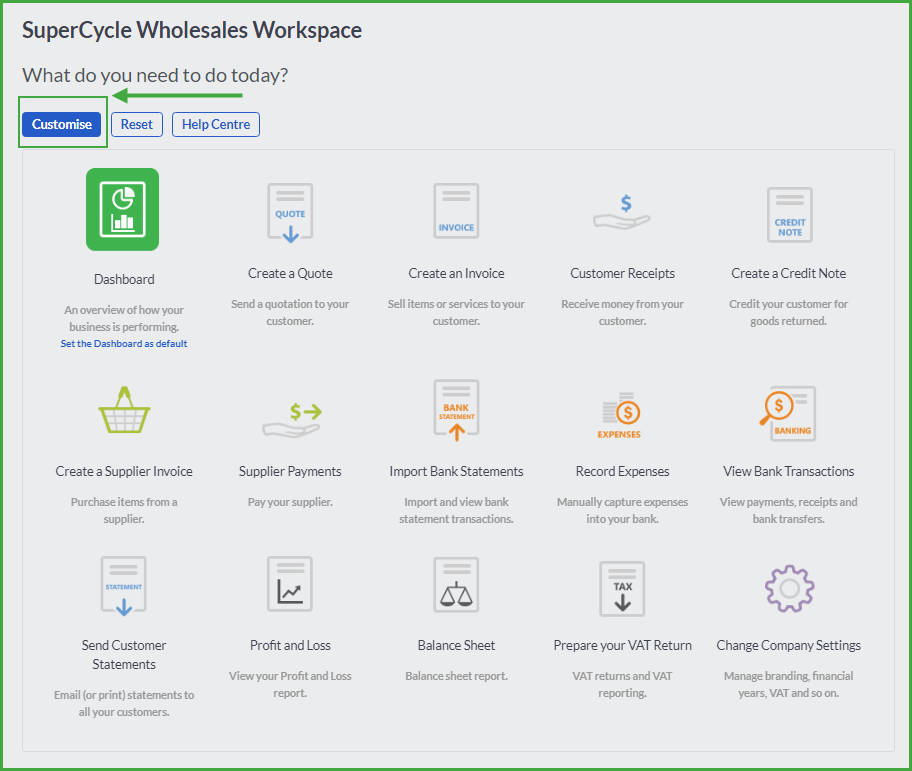Click the Dashboard title text
Viewport: 912px width, 771px height.
124,279
